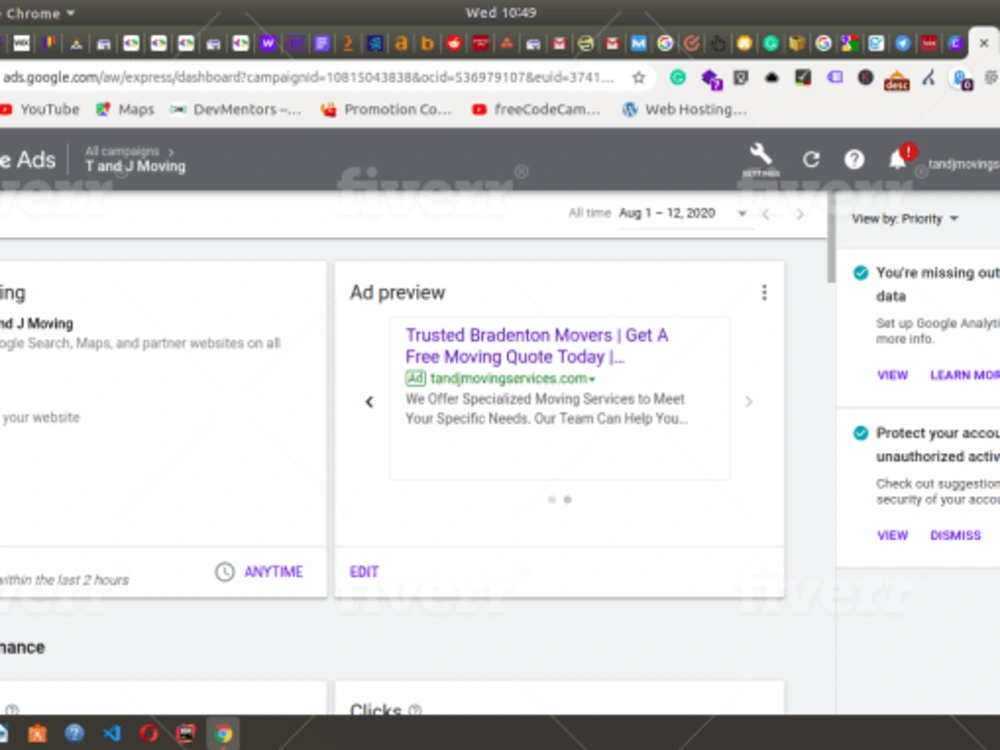Click DISMISS on the Protect your account card
The width and height of the screenshot is (1000, 750).
click(955, 535)
